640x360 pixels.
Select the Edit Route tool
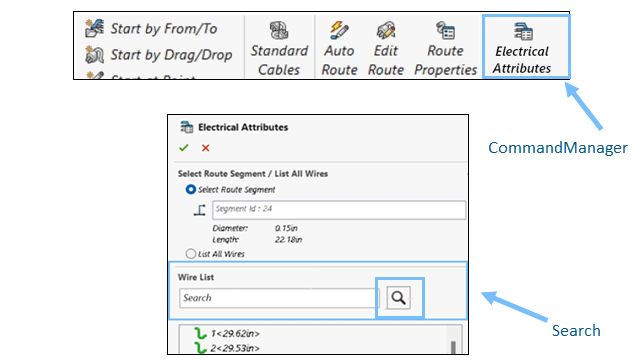click(386, 48)
